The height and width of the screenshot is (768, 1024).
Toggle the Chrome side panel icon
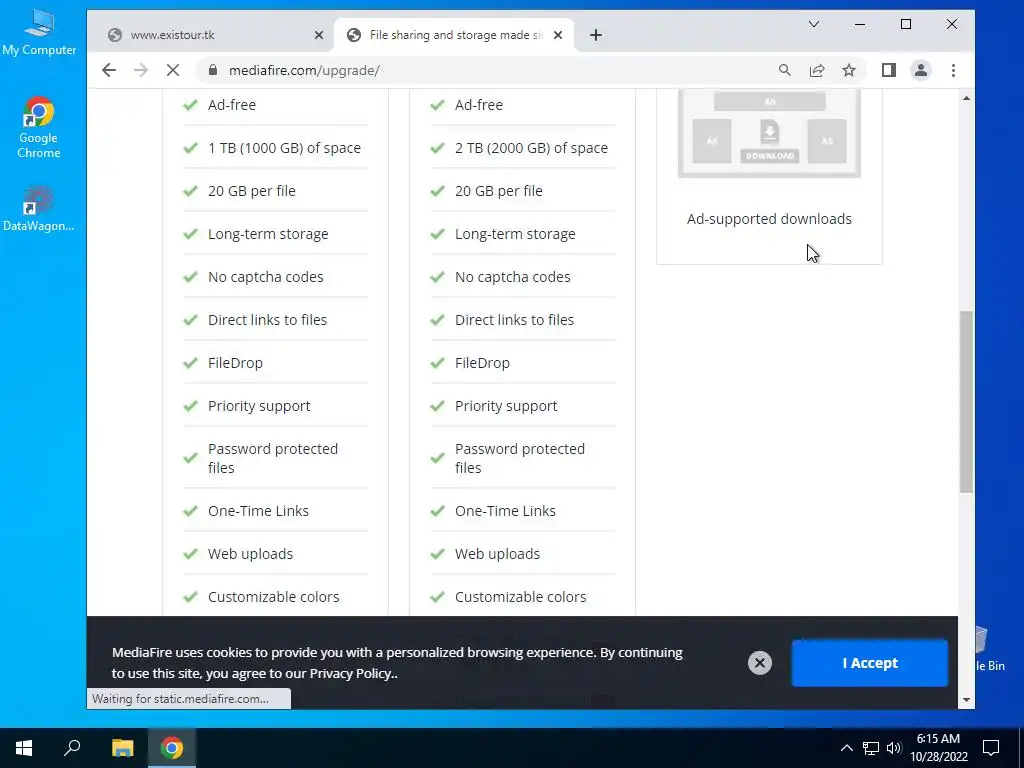point(888,71)
